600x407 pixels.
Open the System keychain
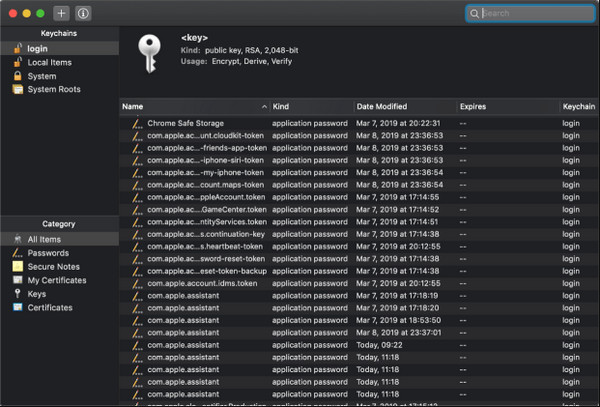41,76
